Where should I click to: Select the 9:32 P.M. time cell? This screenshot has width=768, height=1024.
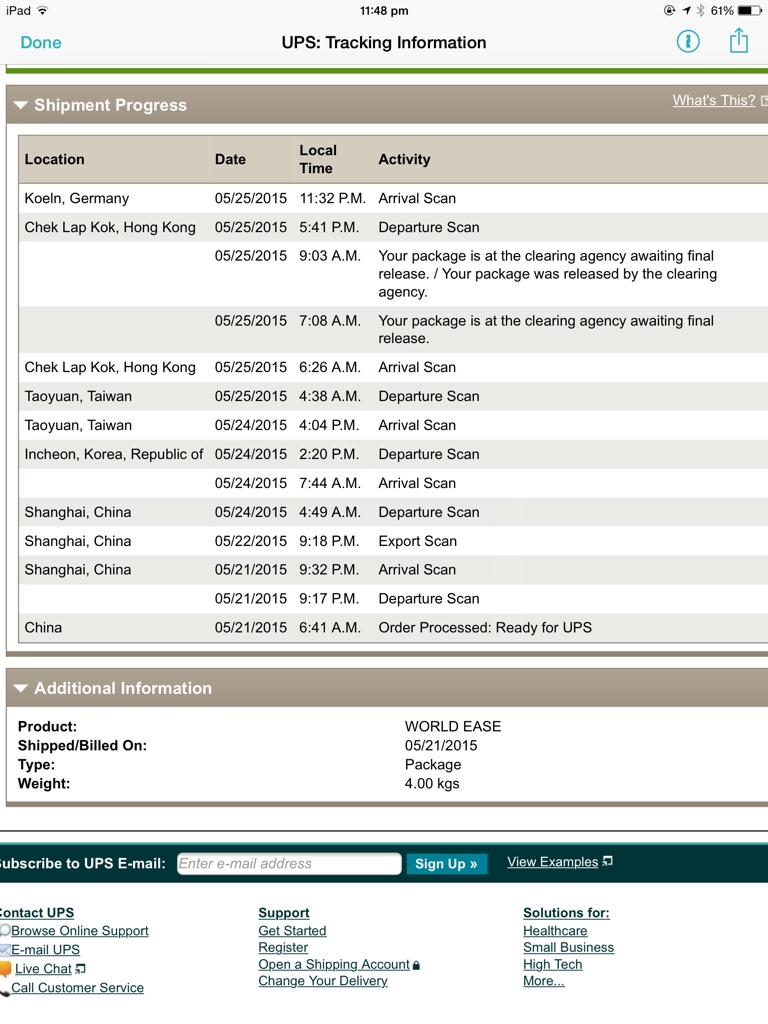click(x=329, y=569)
